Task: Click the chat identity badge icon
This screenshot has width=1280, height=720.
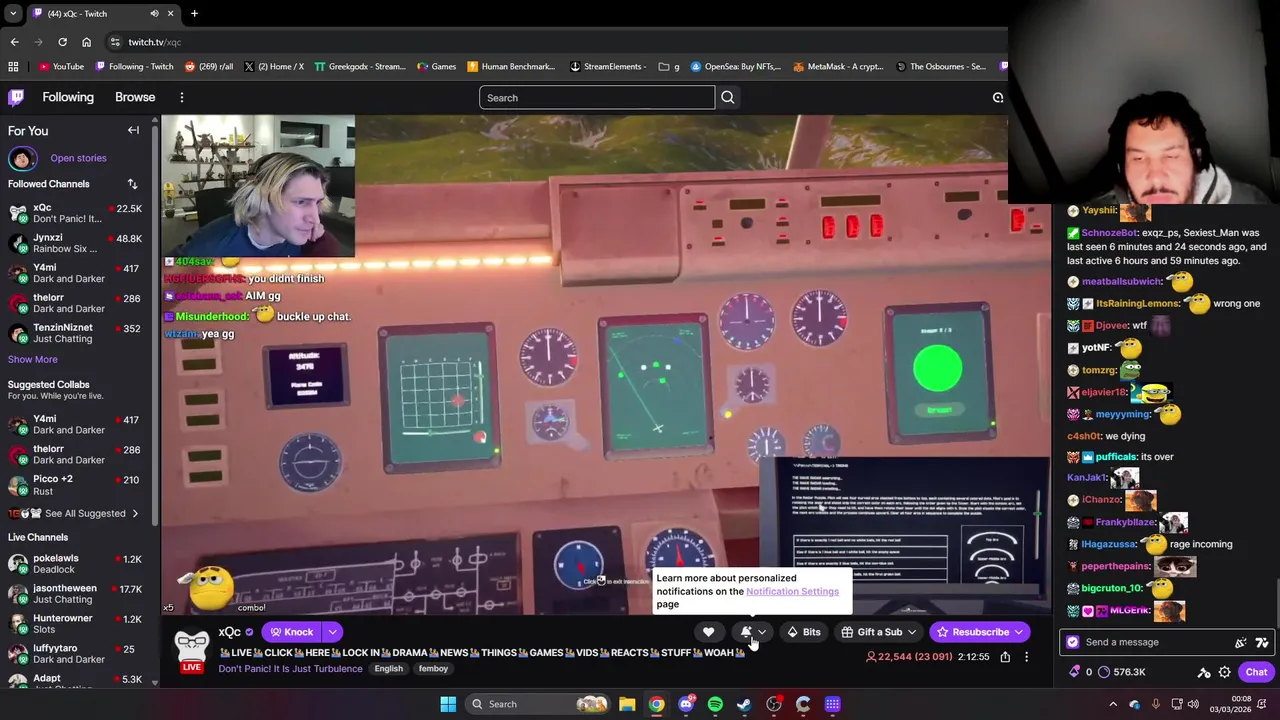Action: coord(1073,642)
